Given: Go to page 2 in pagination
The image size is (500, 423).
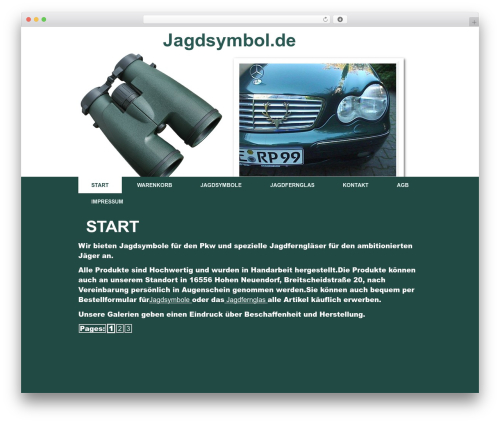Looking at the screenshot, I should [120, 329].
